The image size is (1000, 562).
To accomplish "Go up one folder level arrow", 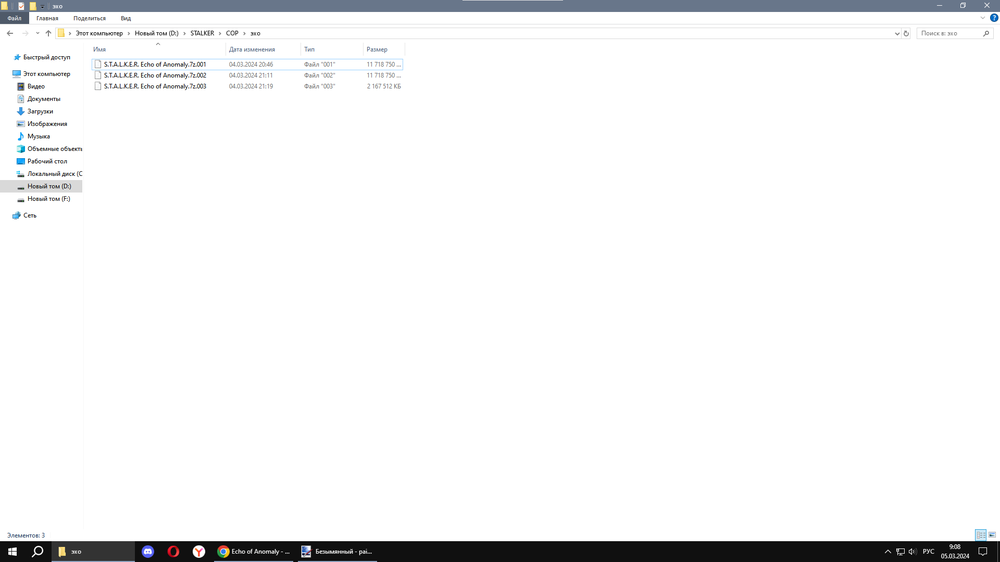I will [x=48, y=33].
